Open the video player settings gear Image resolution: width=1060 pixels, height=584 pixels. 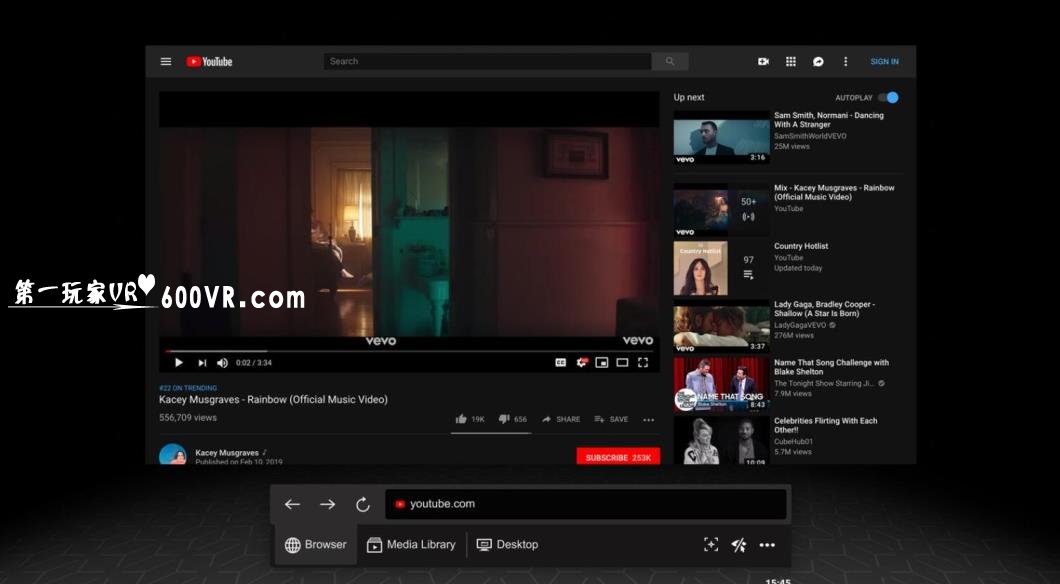[x=581, y=363]
